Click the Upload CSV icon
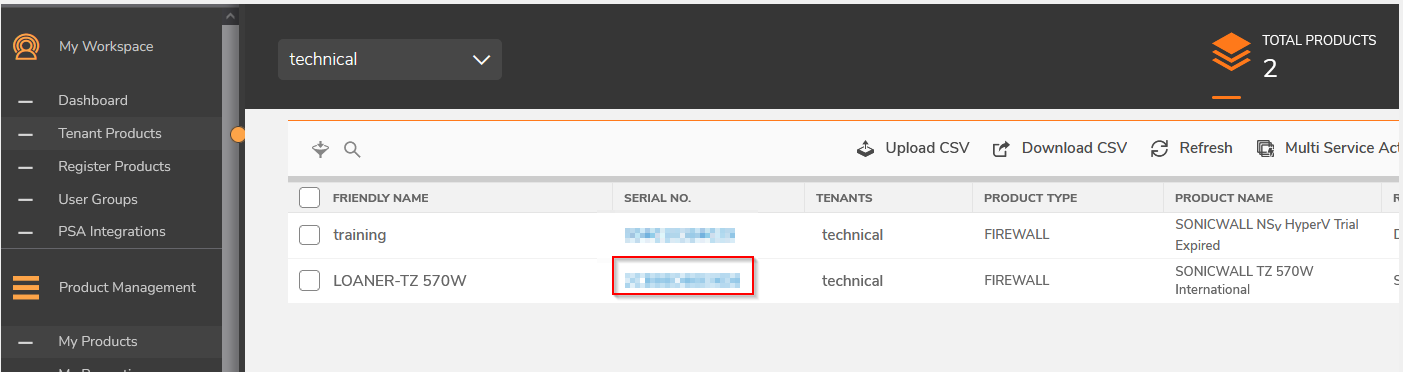 point(866,149)
